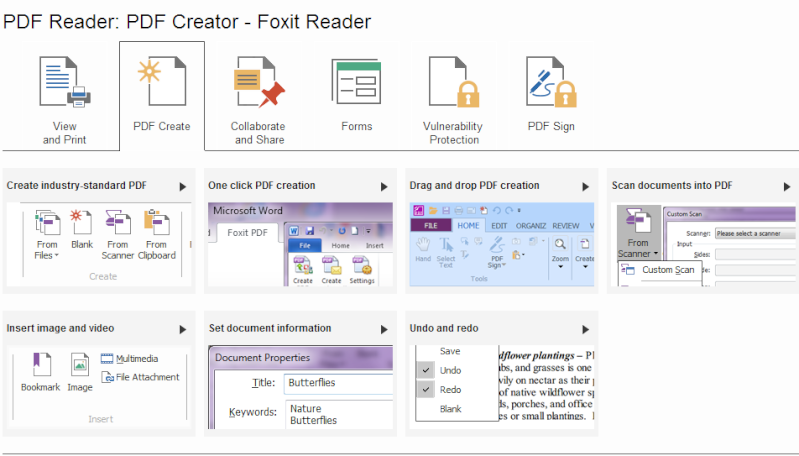Switch to Collaborate and Share tab
The image size is (799, 456).
[258, 98]
